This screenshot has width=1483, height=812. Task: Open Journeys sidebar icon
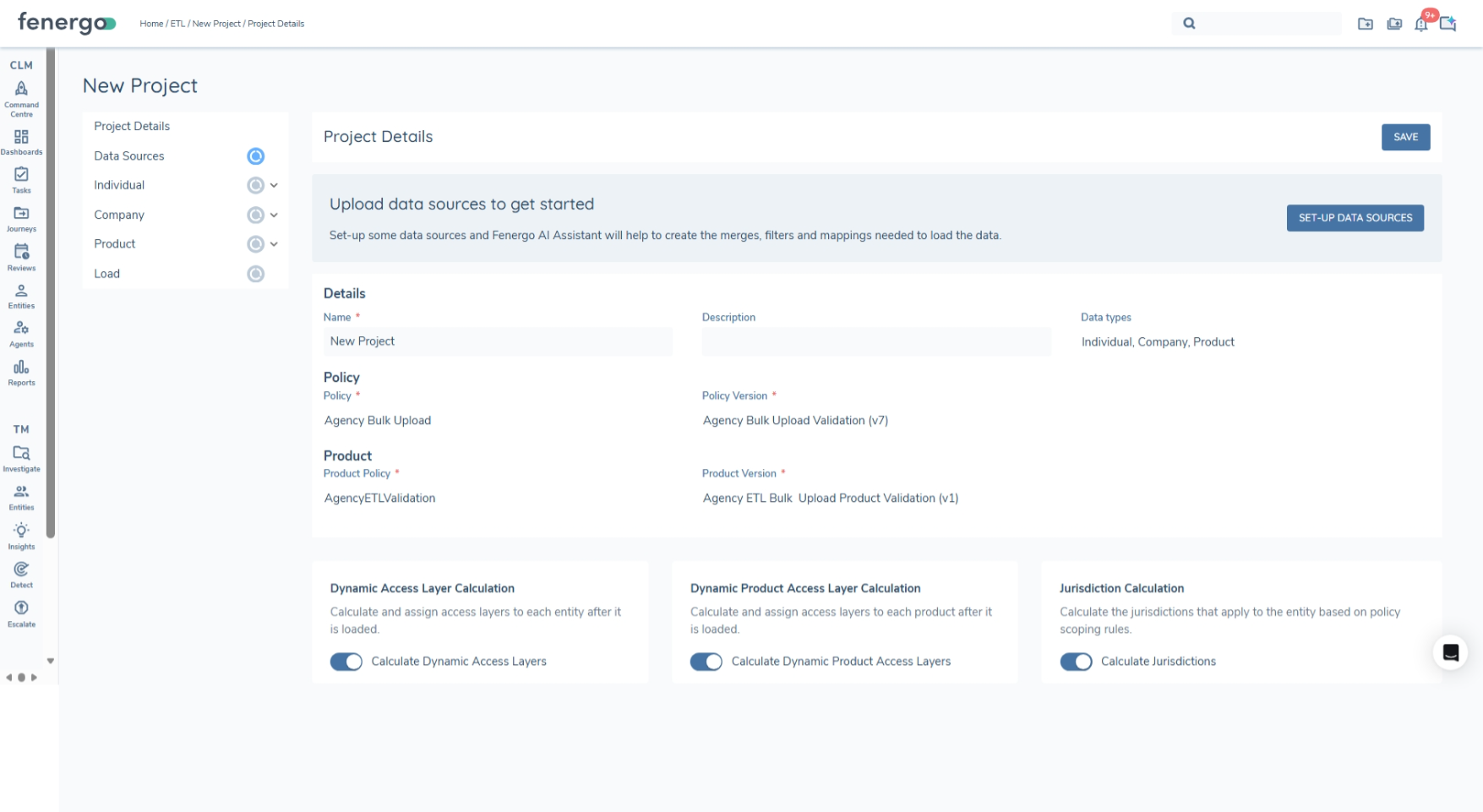21,215
